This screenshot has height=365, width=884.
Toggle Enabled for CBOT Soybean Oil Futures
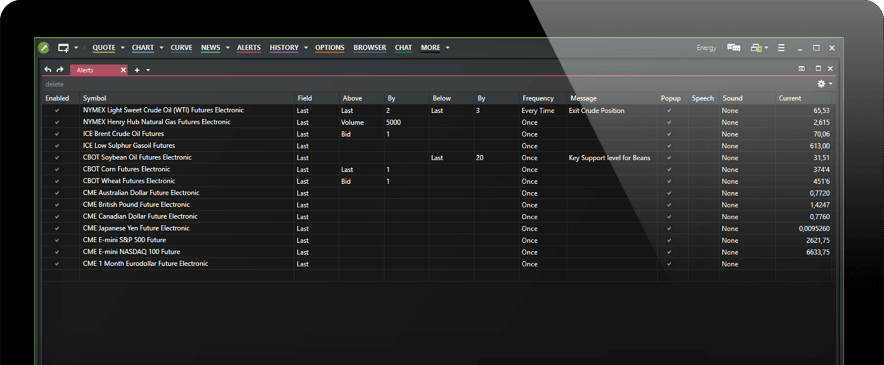[x=57, y=158]
